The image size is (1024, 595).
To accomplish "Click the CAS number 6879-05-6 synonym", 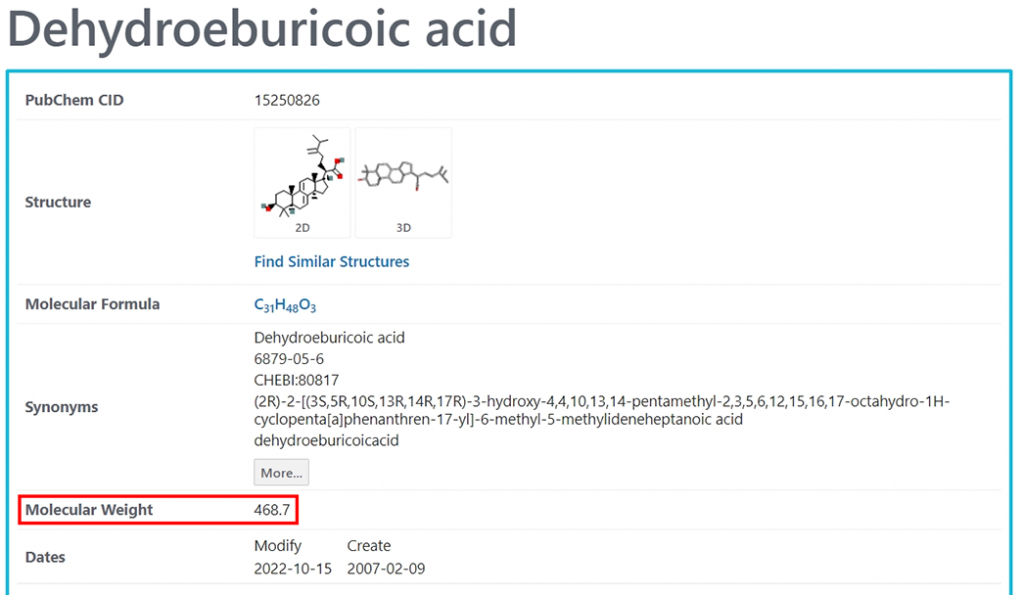I will (289, 359).
